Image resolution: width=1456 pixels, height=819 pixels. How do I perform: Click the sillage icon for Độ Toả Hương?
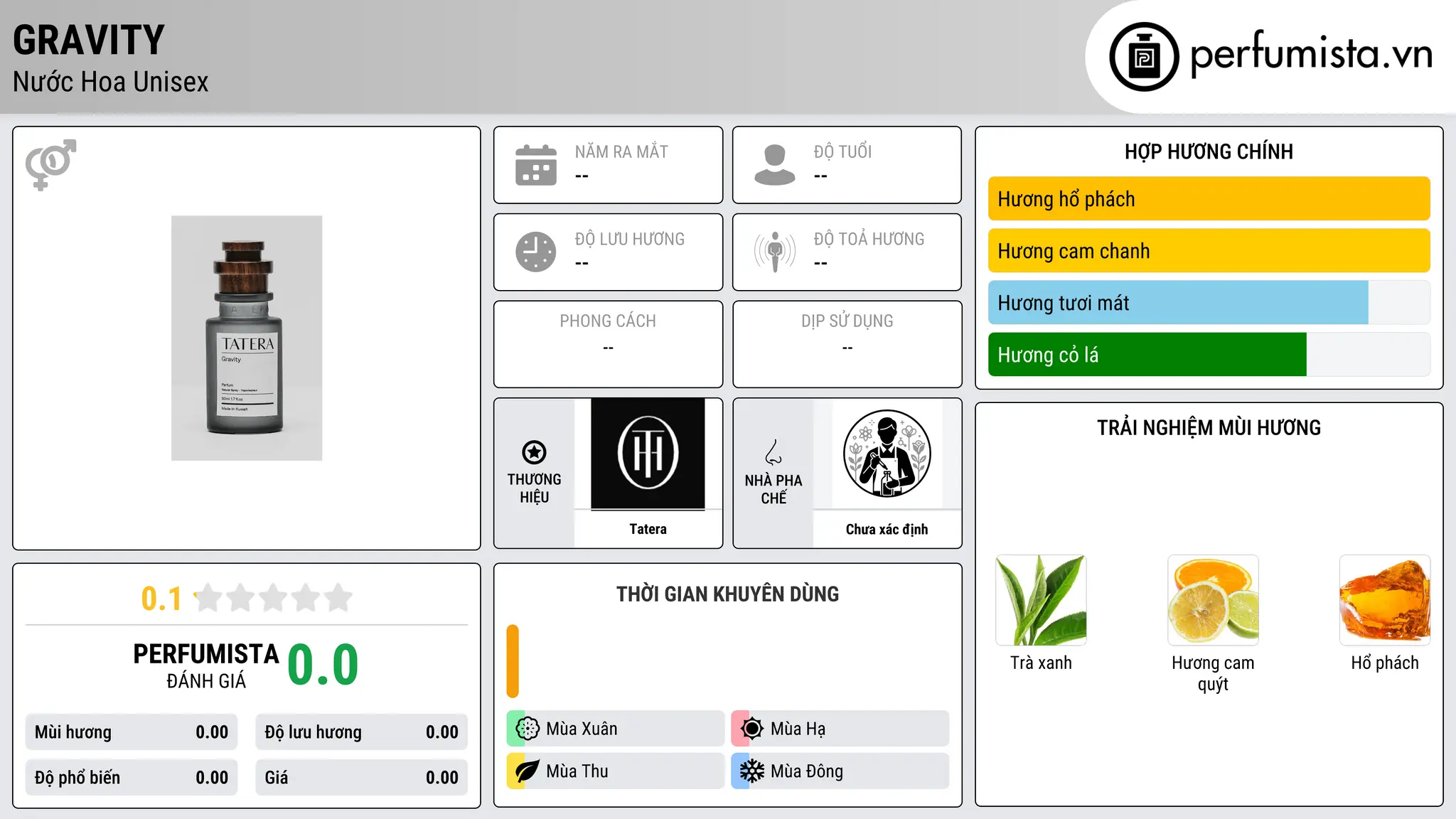(775, 252)
